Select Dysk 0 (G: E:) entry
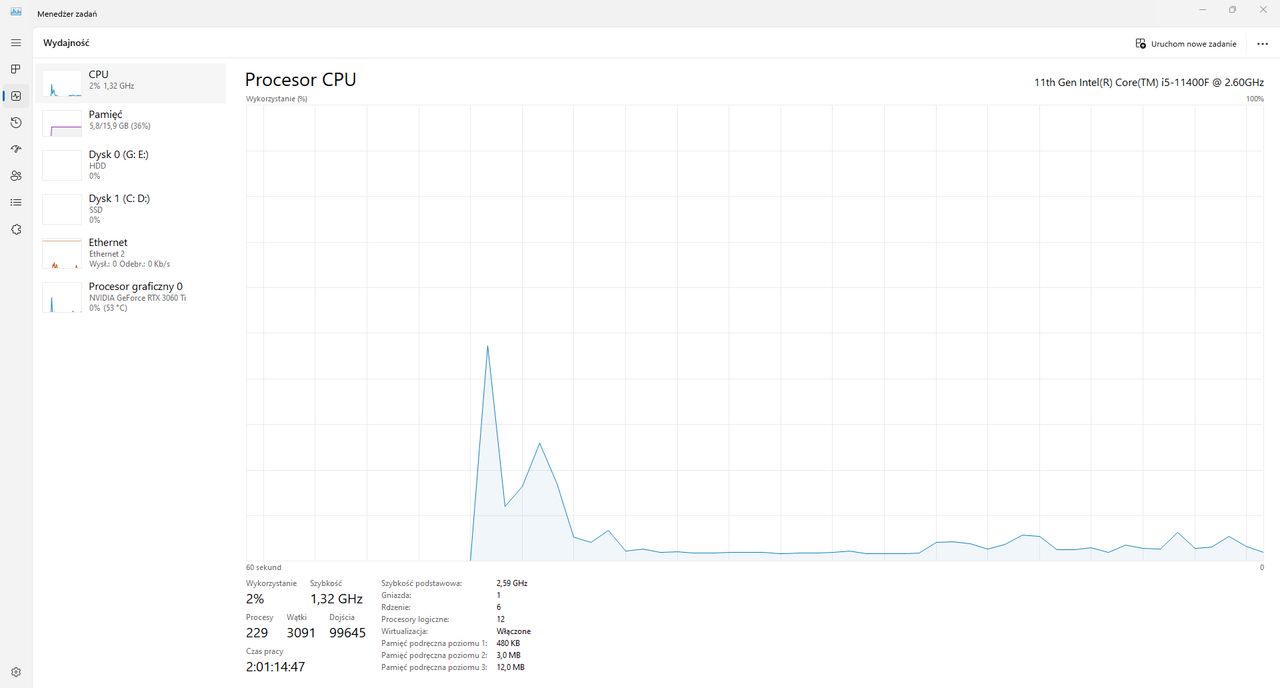1280x688 pixels. pyautogui.click(x=130, y=165)
